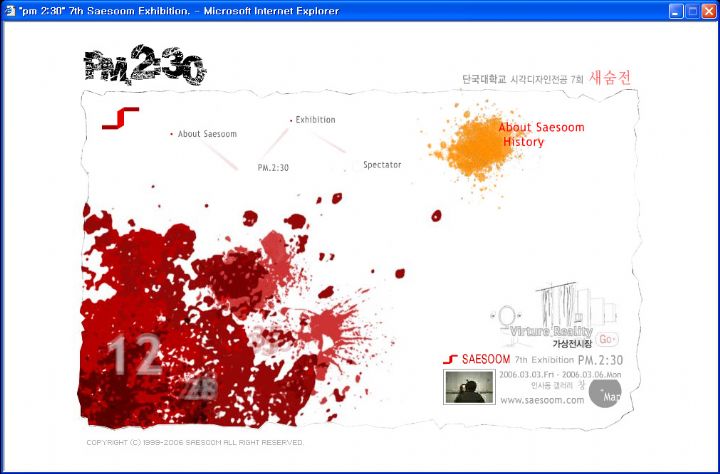Click the 2006.03.03.Fri - 2006.03.06.Mon date text
The width and height of the screenshot is (720, 474).
[560, 375]
